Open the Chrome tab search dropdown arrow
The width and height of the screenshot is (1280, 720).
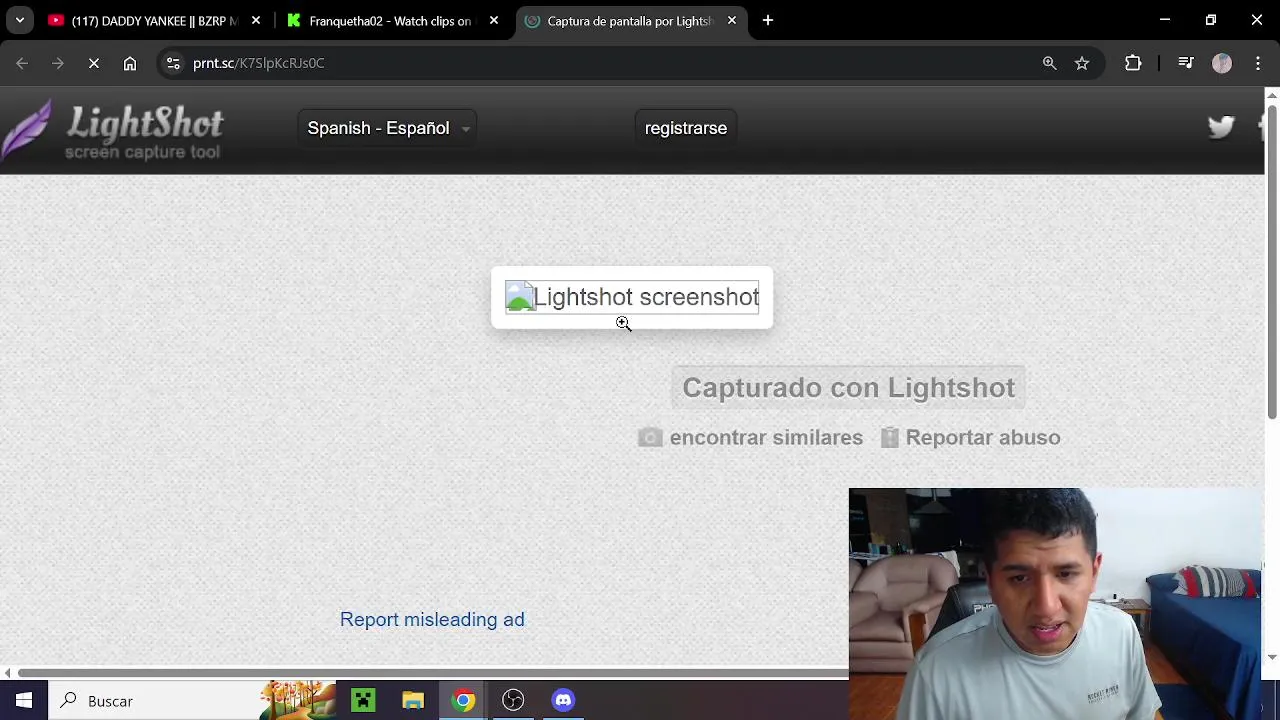[x=20, y=20]
